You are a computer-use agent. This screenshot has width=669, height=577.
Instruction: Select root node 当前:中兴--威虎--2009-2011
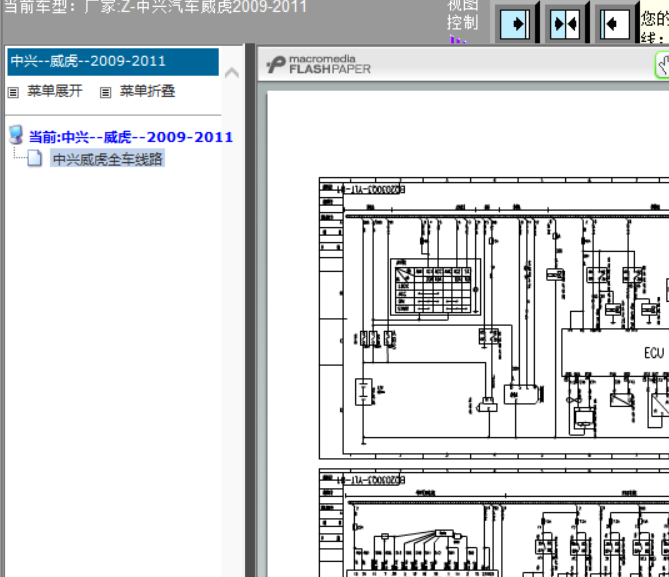[131, 137]
